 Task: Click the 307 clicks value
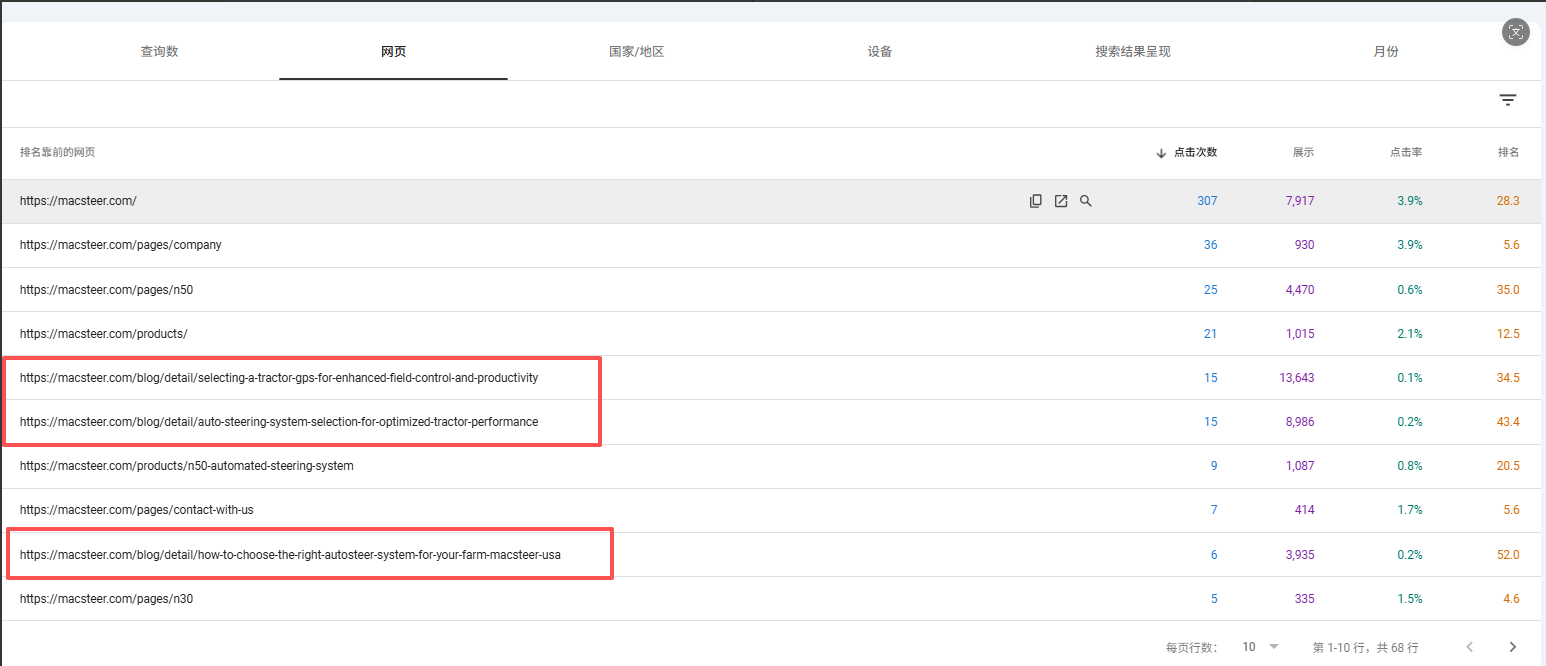(1207, 201)
